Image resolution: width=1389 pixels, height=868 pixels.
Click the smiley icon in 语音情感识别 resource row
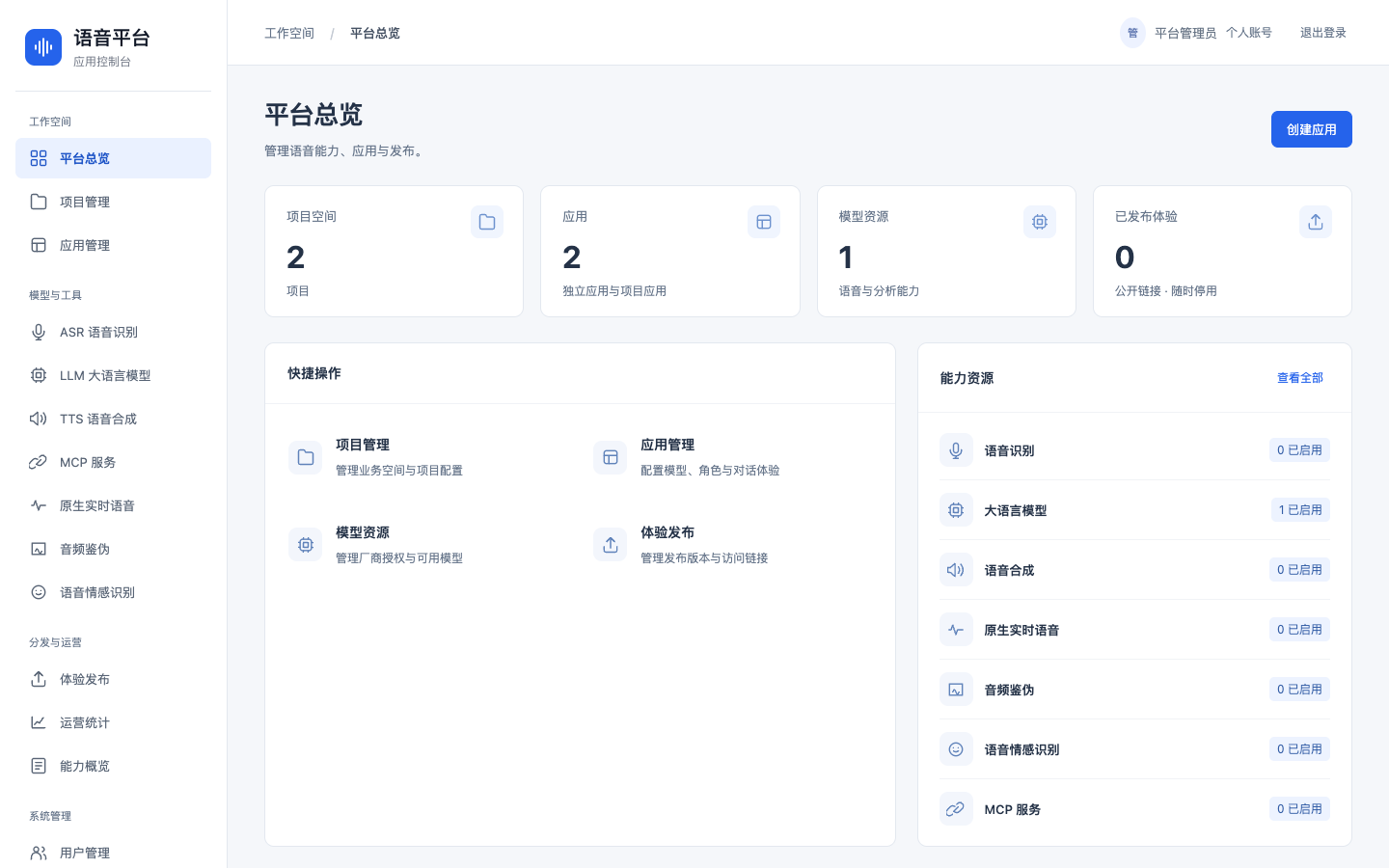point(956,749)
